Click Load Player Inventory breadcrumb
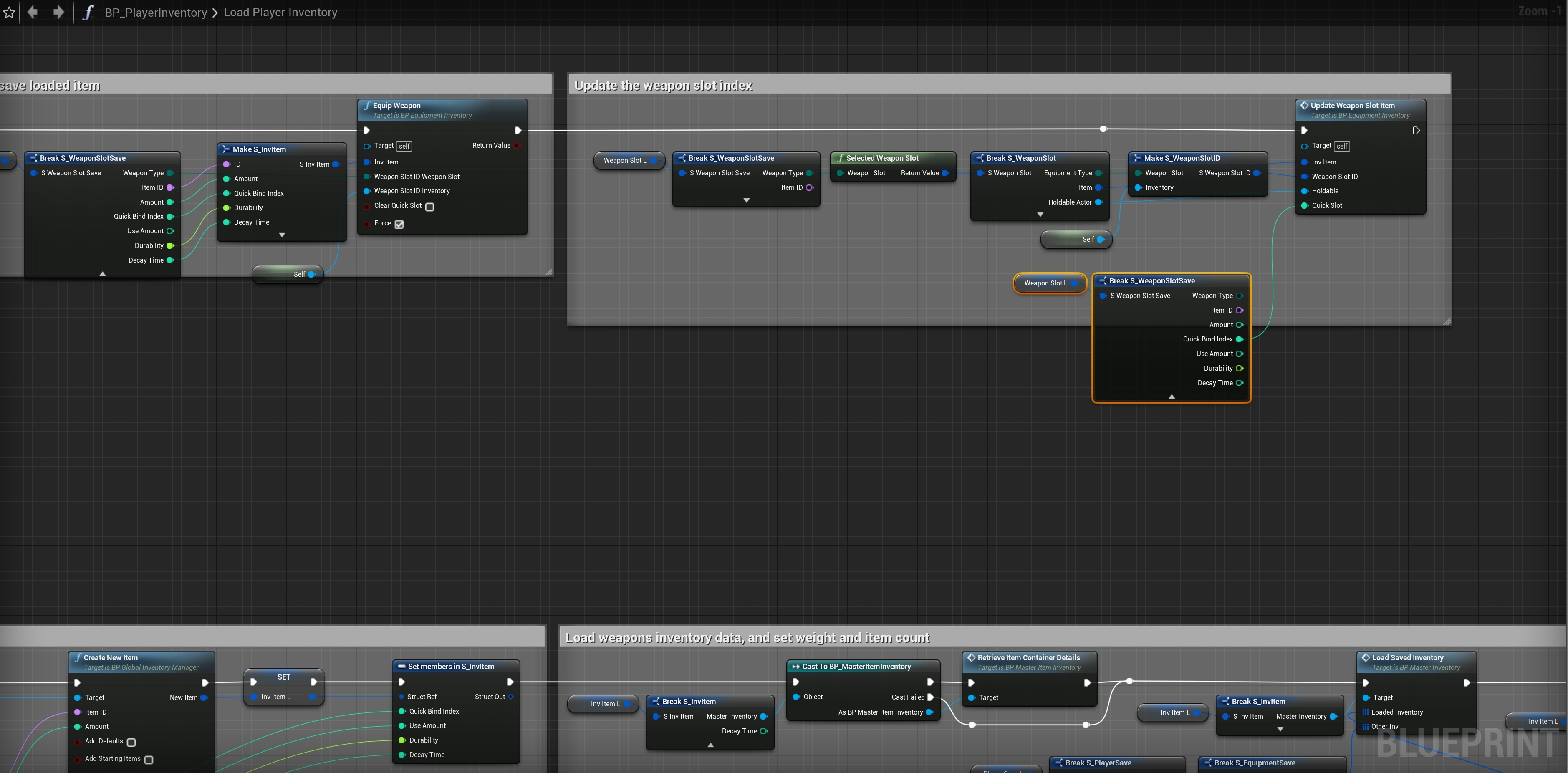 pos(280,12)
